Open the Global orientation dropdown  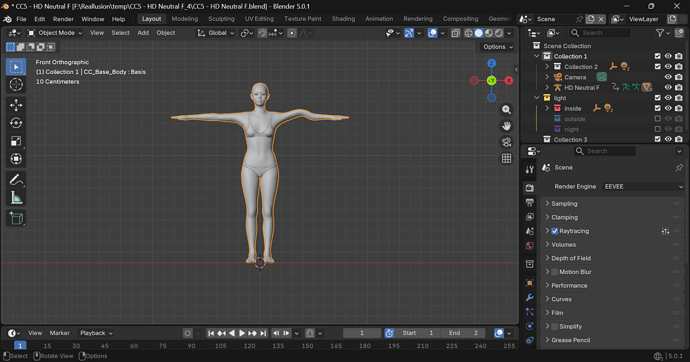point(215,33)
